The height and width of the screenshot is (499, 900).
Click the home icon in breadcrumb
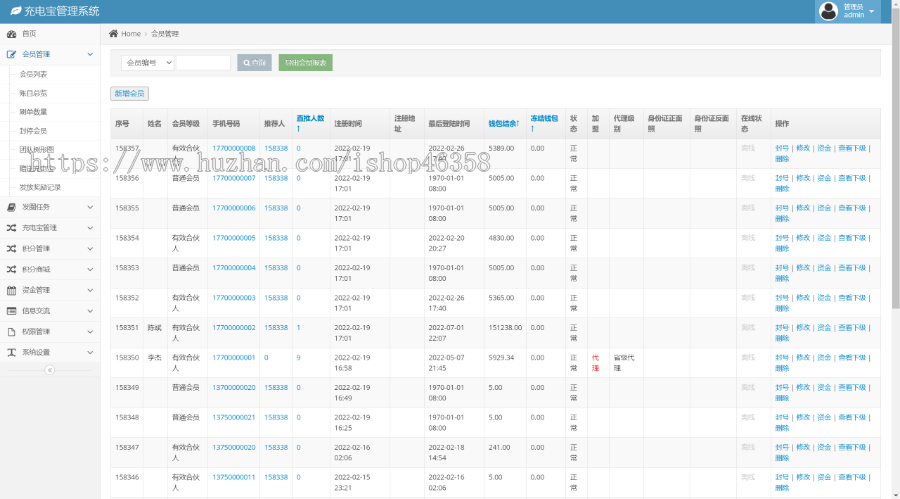[x=114, y=33]
